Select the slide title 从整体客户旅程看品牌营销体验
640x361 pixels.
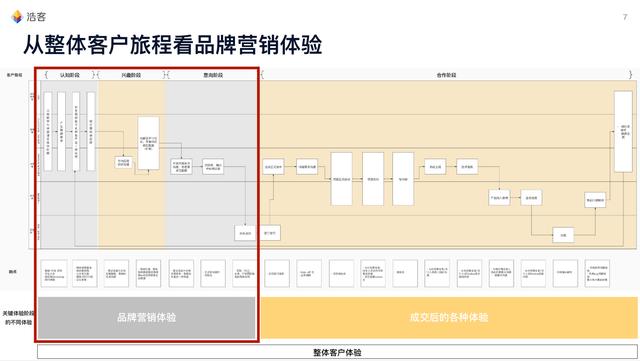point(173,45)
